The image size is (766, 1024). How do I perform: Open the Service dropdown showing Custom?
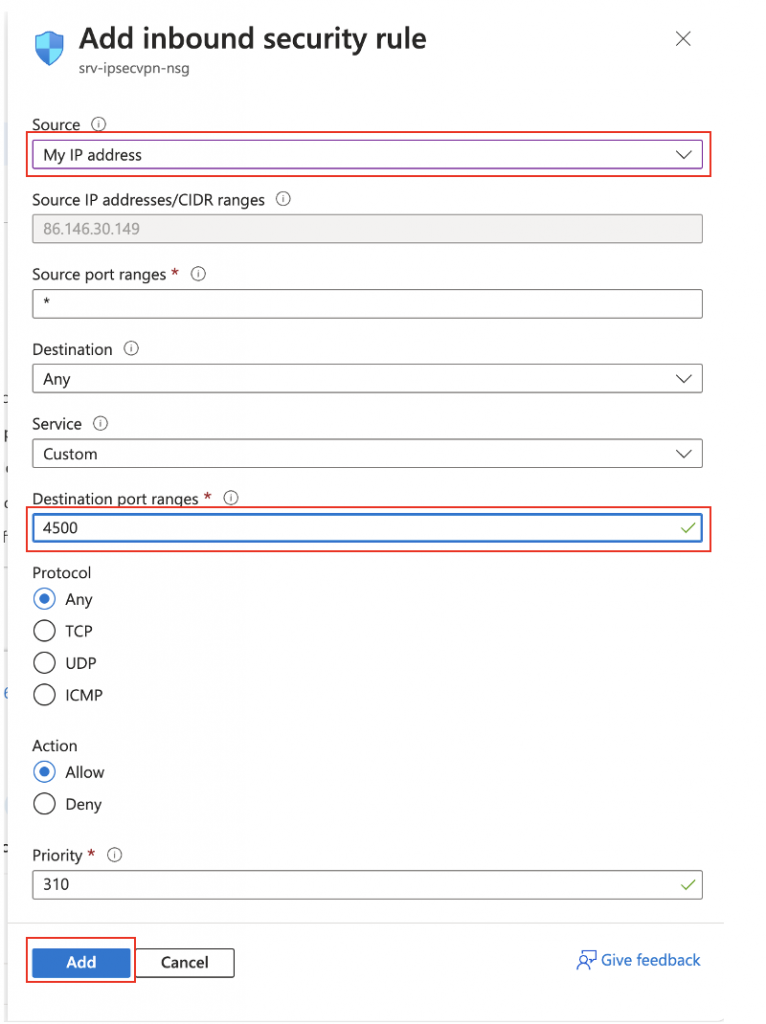[368, 454]
